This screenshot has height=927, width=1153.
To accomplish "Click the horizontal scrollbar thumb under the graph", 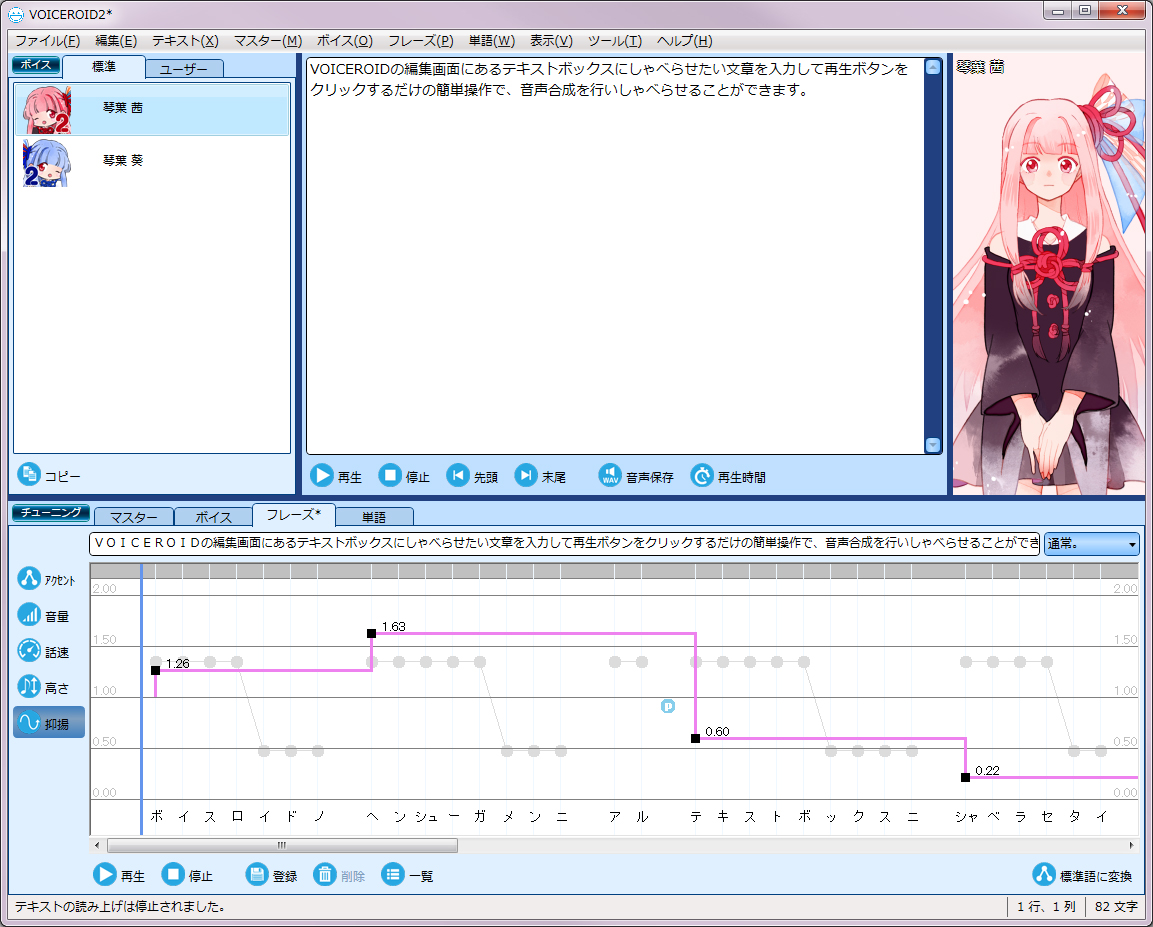I will coord(282,845).
